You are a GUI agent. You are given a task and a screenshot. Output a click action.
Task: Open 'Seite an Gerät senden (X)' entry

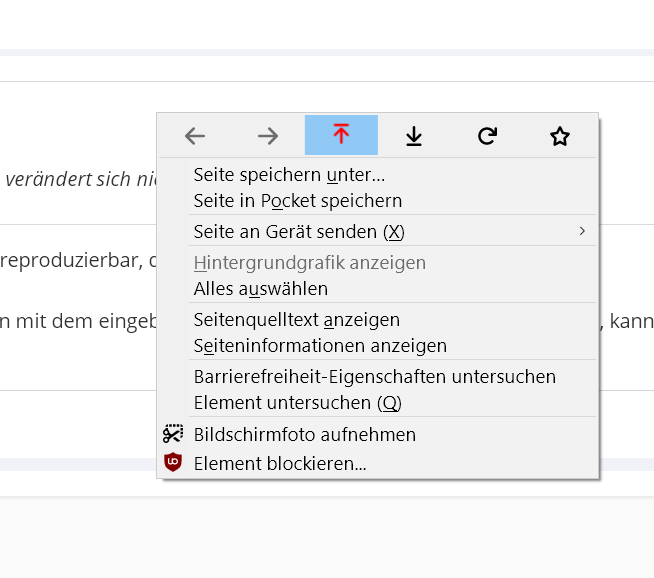299,232
